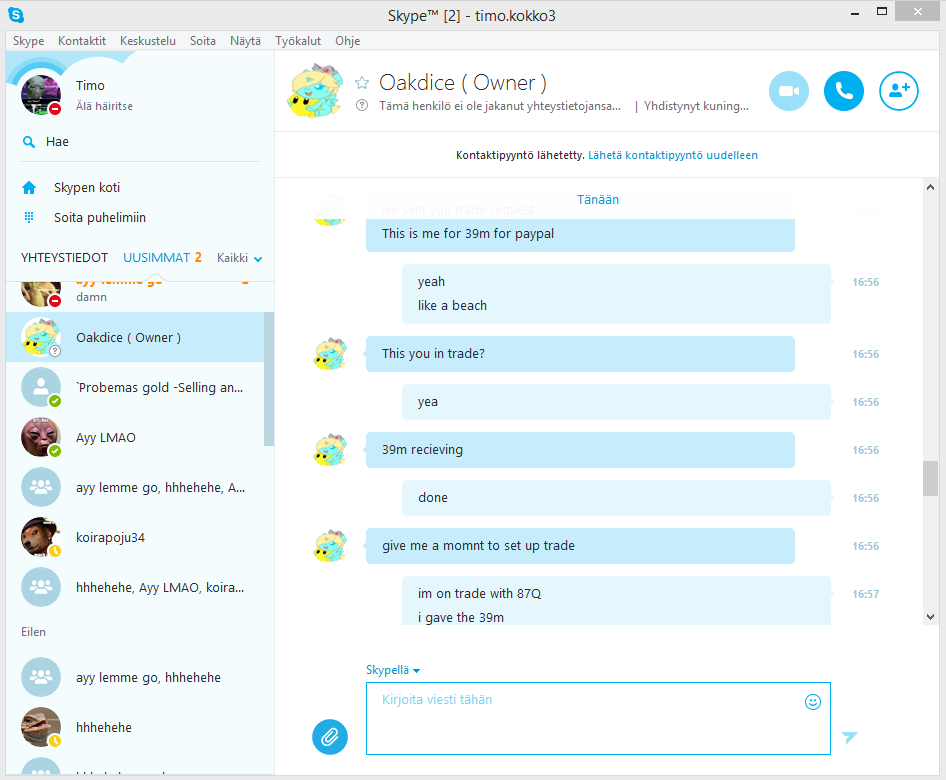This screenshot has width=946, height=780.
Task: Start a video call with Oakdice
Action: click(x=789, y=91)
